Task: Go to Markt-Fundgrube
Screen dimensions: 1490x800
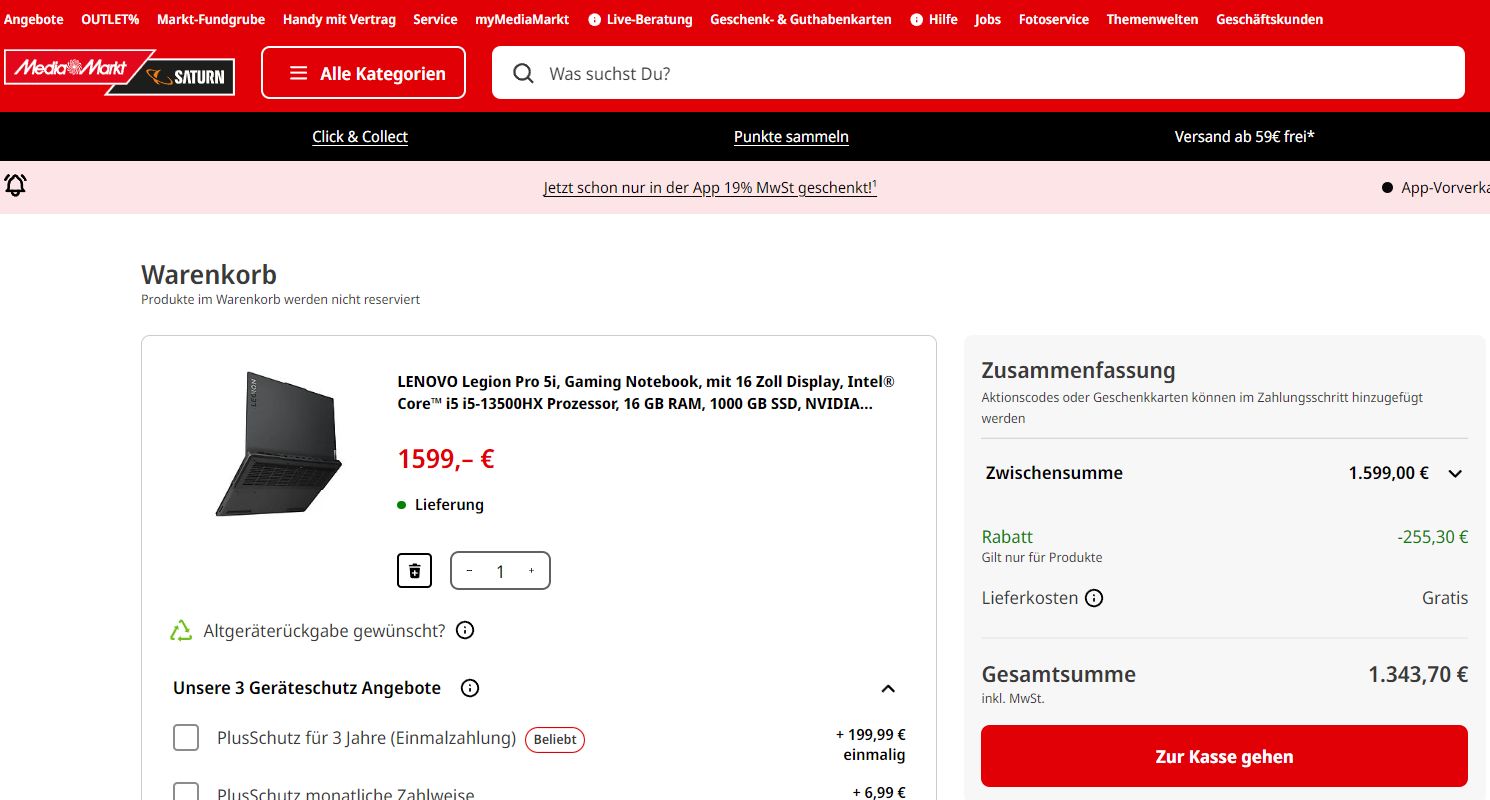Action: pyautogui.click(x=211, y=19)
